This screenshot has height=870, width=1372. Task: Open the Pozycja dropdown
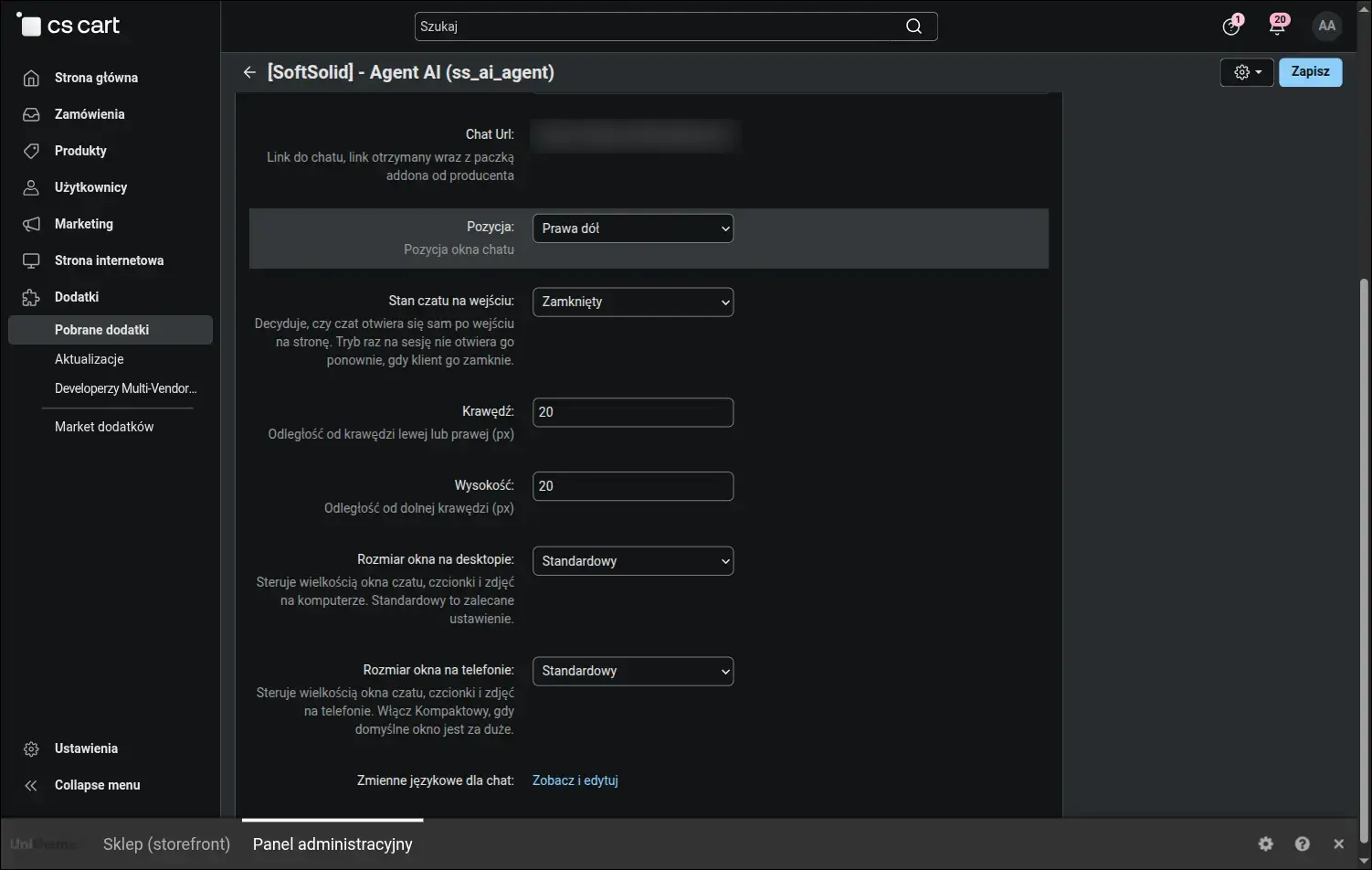pyautogui.click(x=633, y=228)
